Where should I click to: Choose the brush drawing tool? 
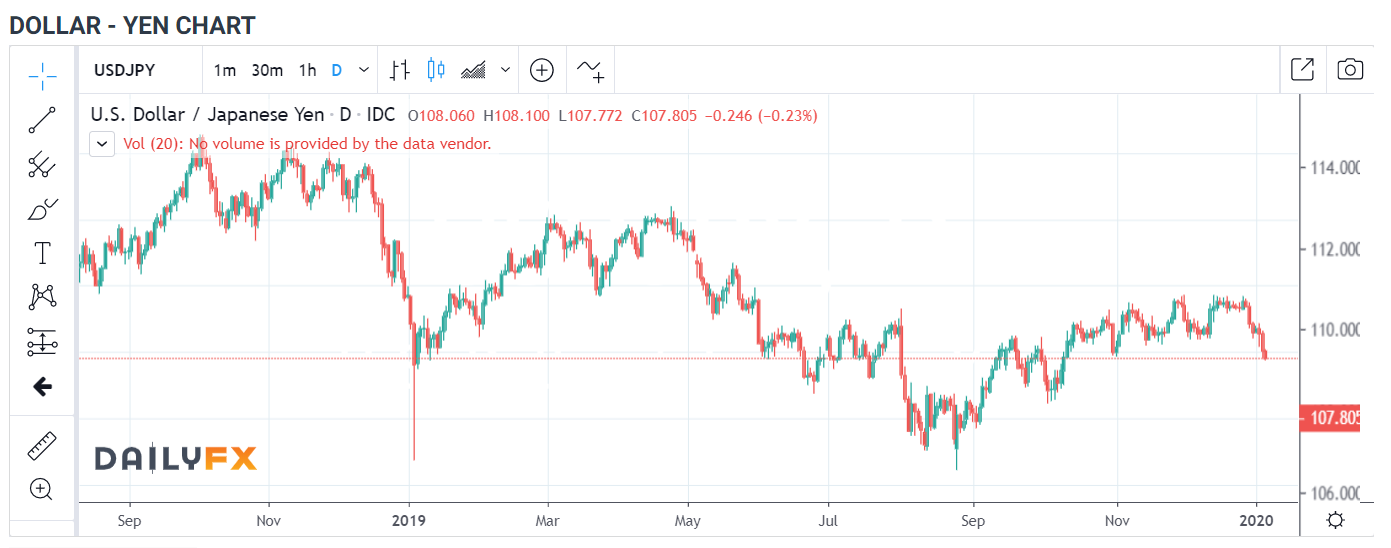[x=42, y=210]
